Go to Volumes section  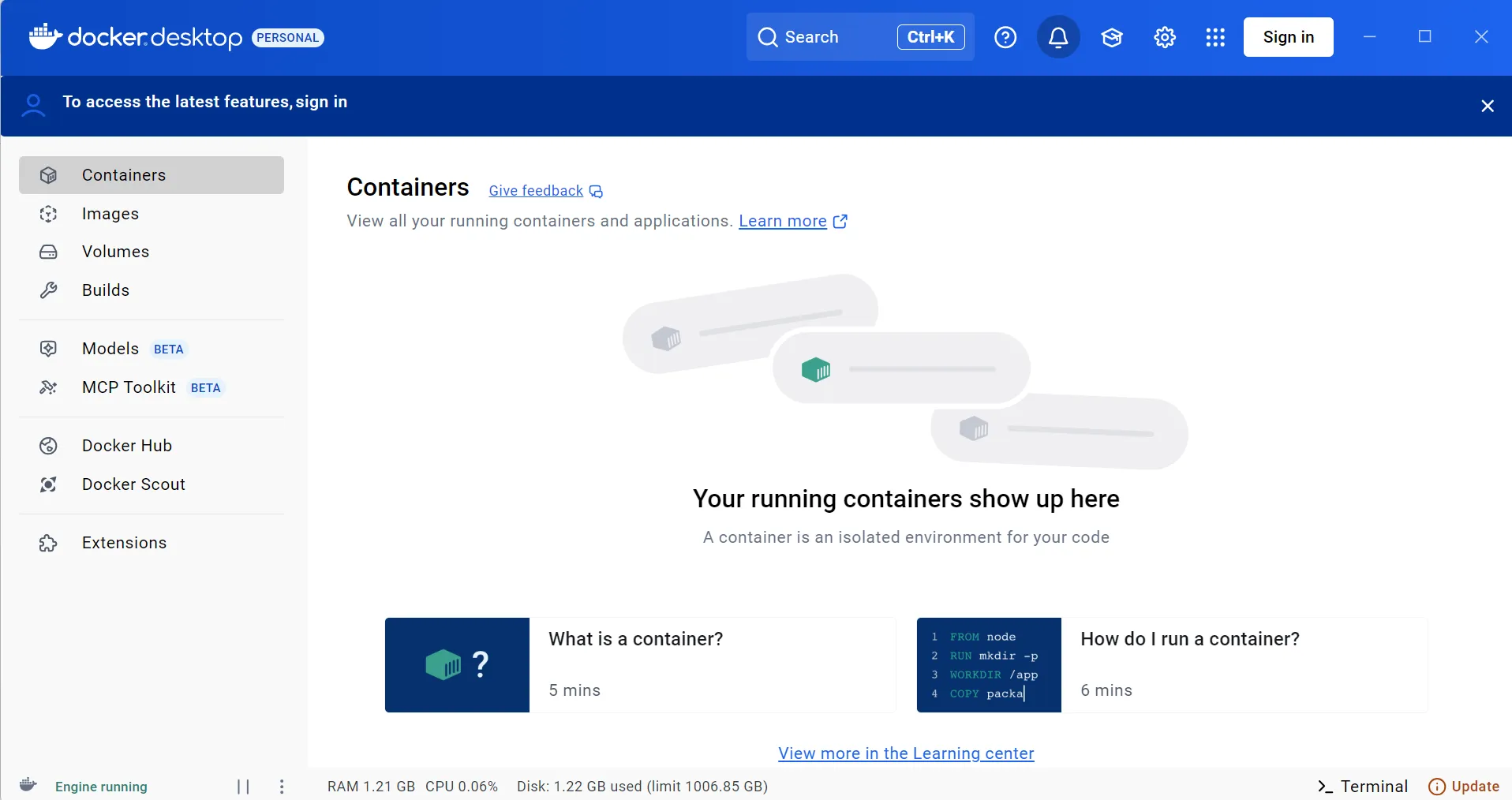[152, 252]
